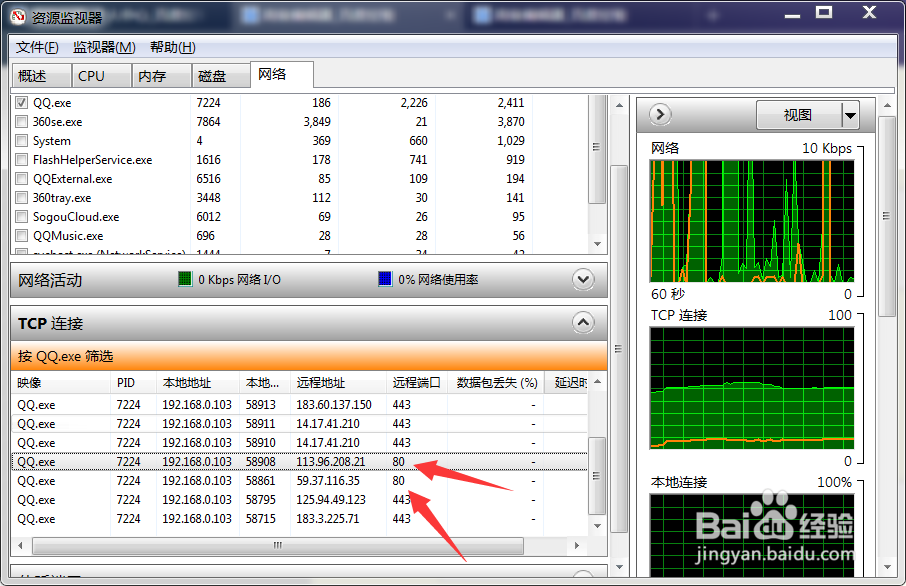The width and height of the screenshot is (906, 586).
Task: Click the green 网络 I/O legend square
Action: click(183, 279)
